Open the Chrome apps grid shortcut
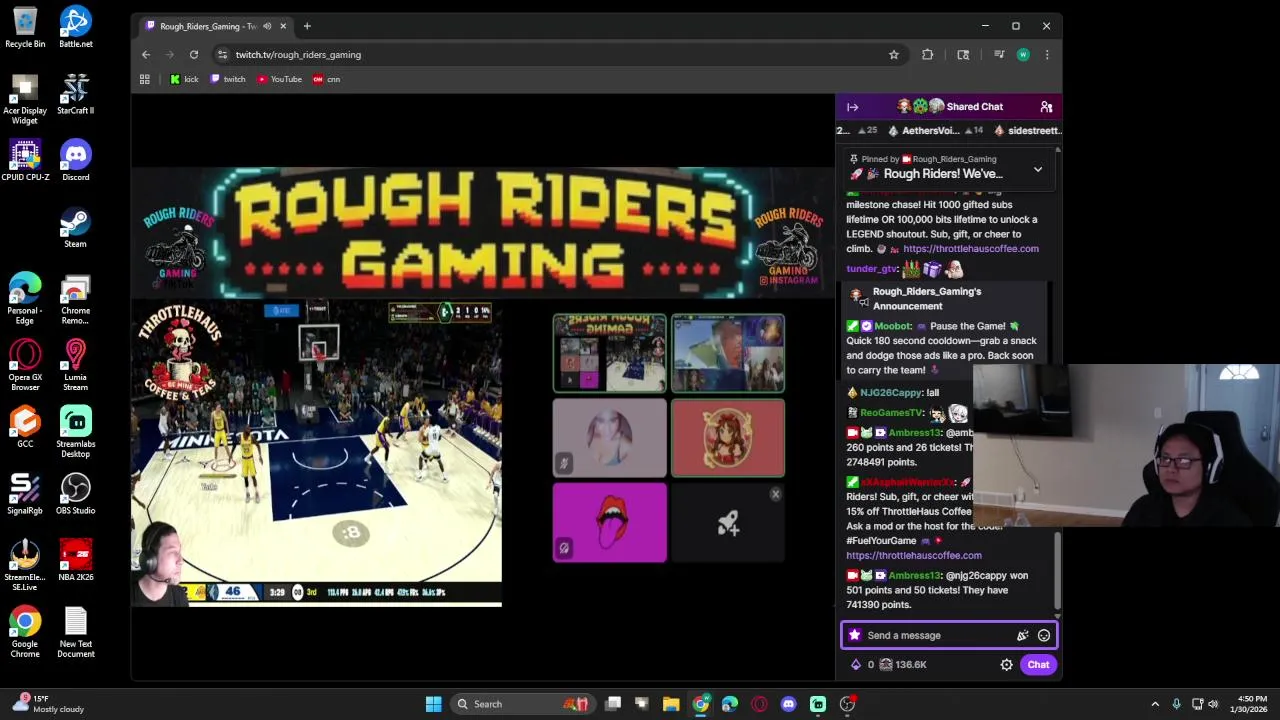The width and height of the screenshot is (1280, 720). (145, 79)
